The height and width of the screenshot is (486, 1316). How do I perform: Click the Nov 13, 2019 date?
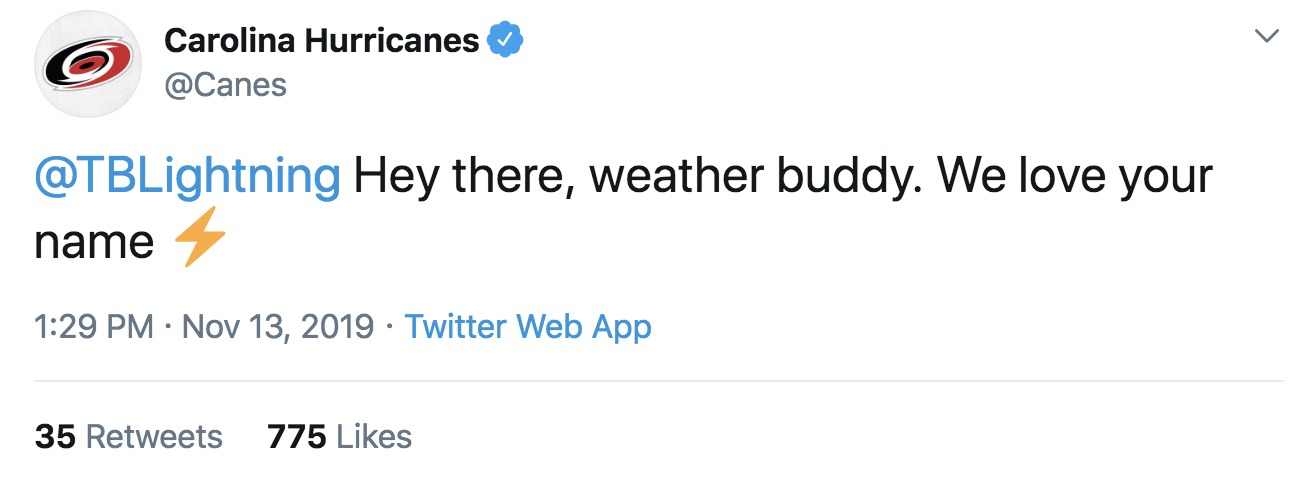point(278,326)
